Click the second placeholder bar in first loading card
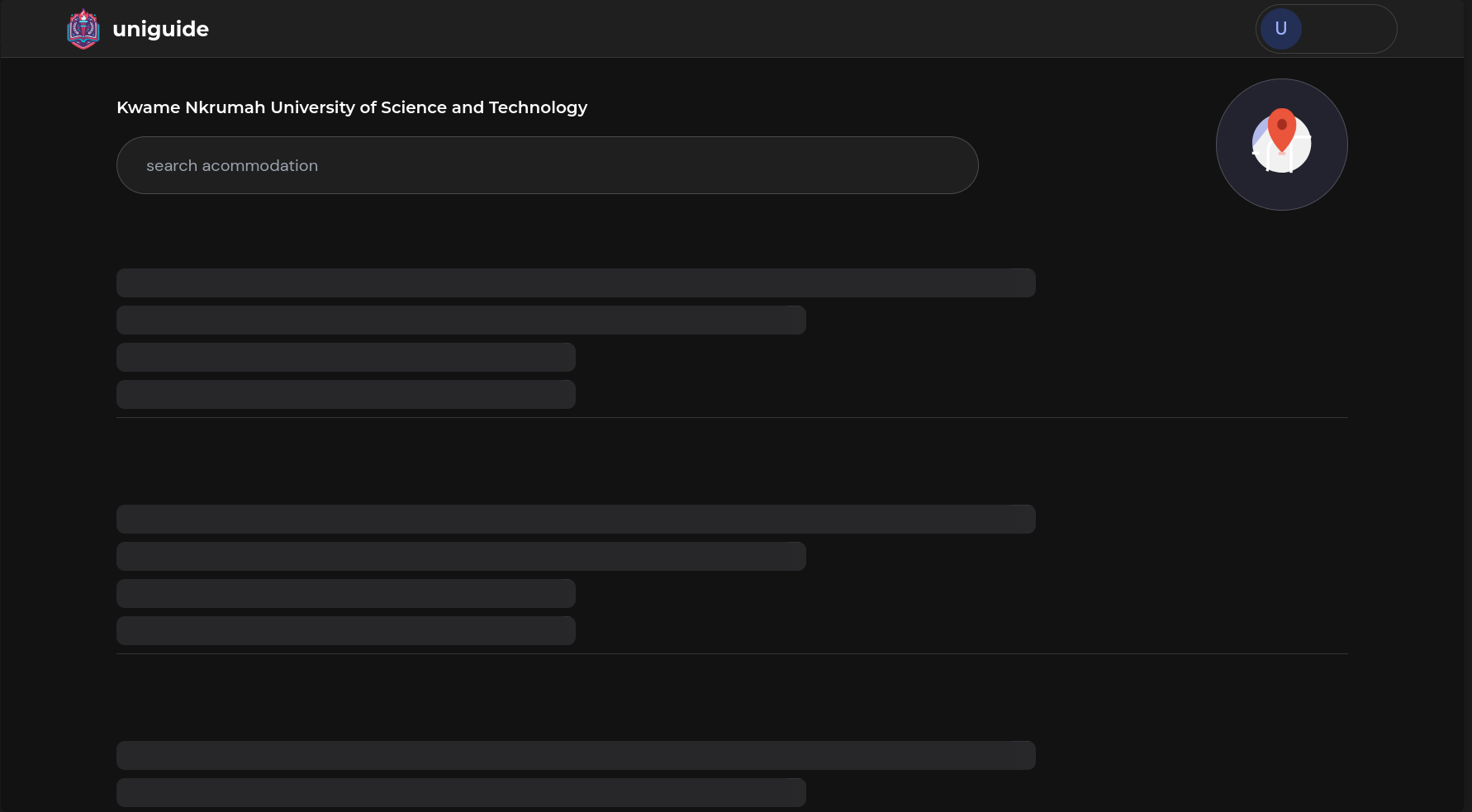Image resolution: width=1472 pixels, height=812 pixels. (461, 320)
